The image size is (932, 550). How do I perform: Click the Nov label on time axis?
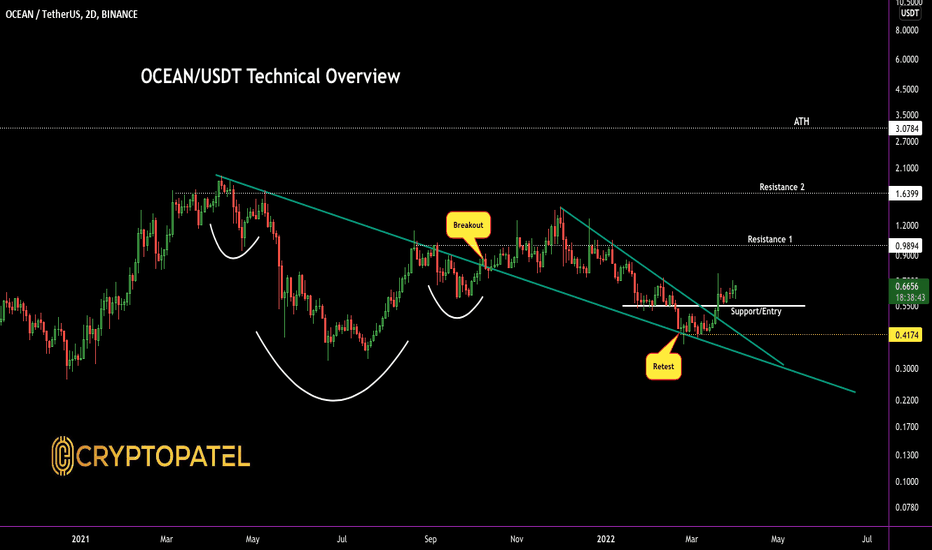pos(517,539)
